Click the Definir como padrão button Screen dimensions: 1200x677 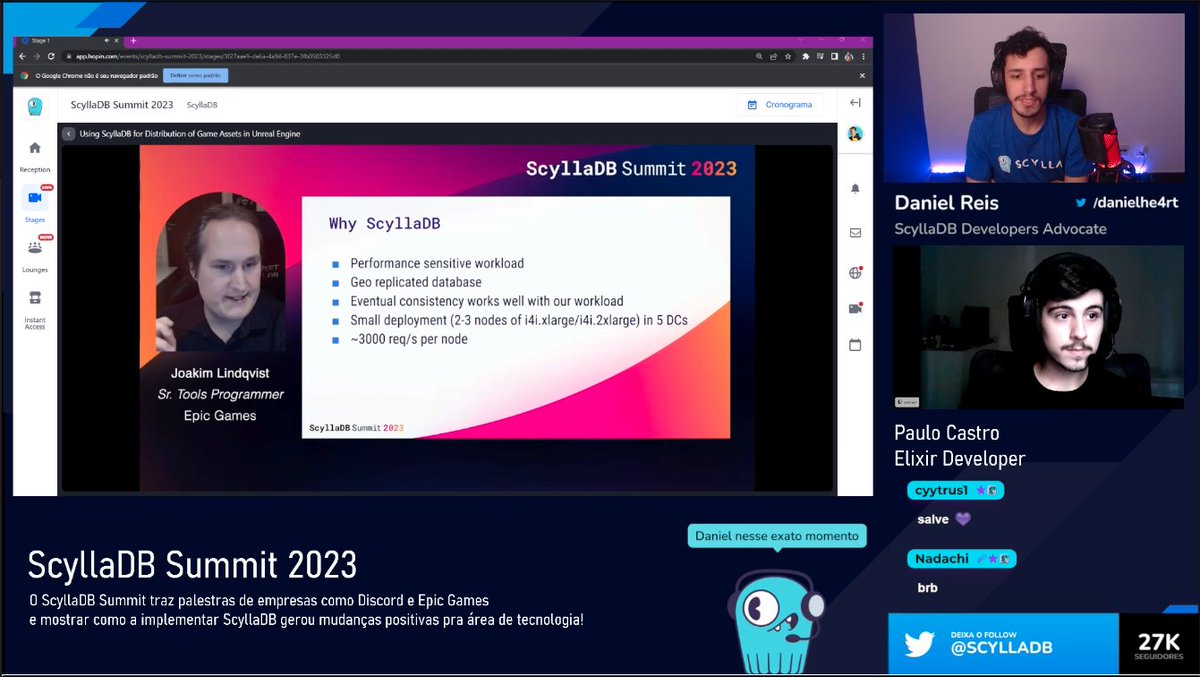pyautogui.click(x=194, y=74)
